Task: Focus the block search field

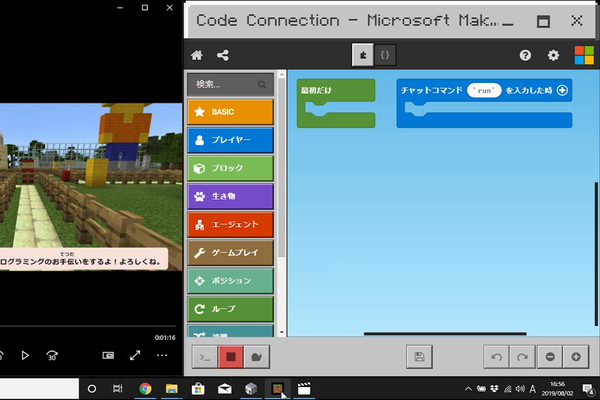Action: (230, 85)
